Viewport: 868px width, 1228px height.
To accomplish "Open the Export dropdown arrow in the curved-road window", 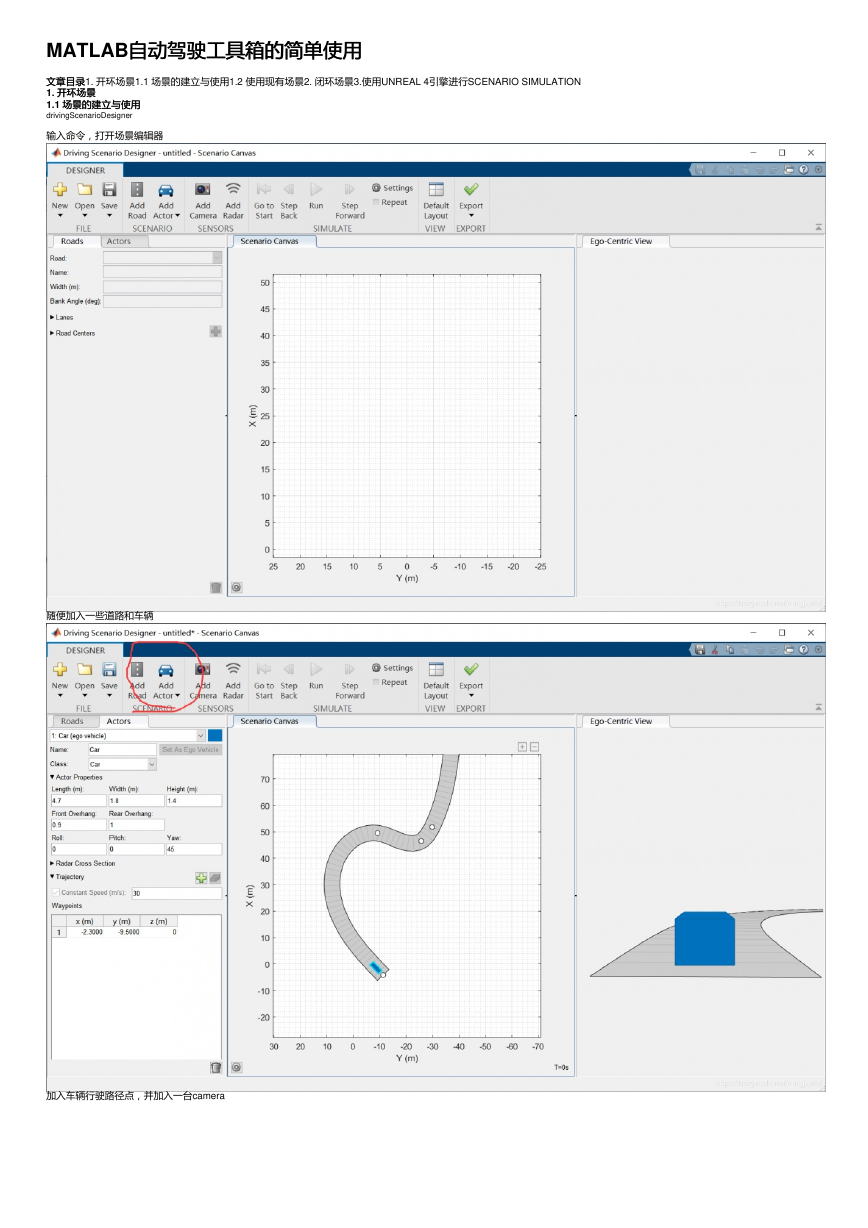I will [471, 696].
